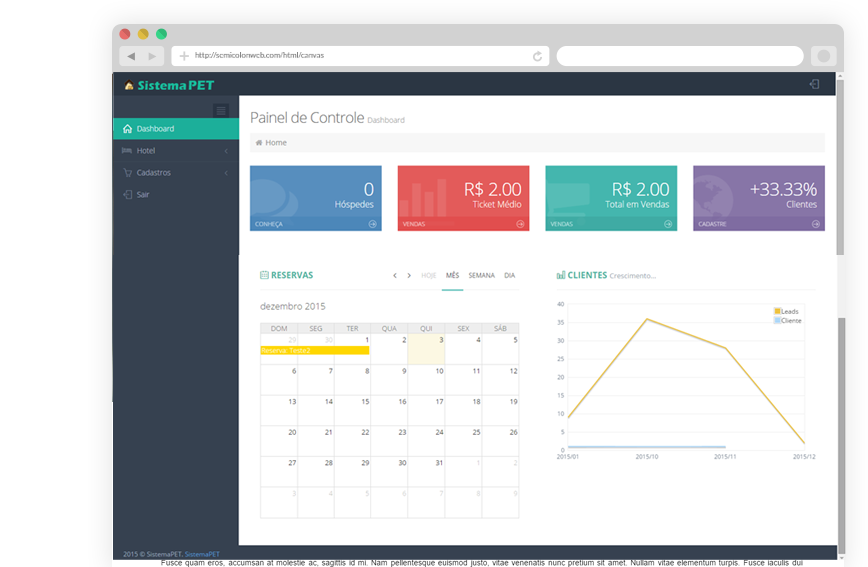Expand the Cadastros sidebar menu
This screenshot has width=868, height=567.
[x=175, y=172]
